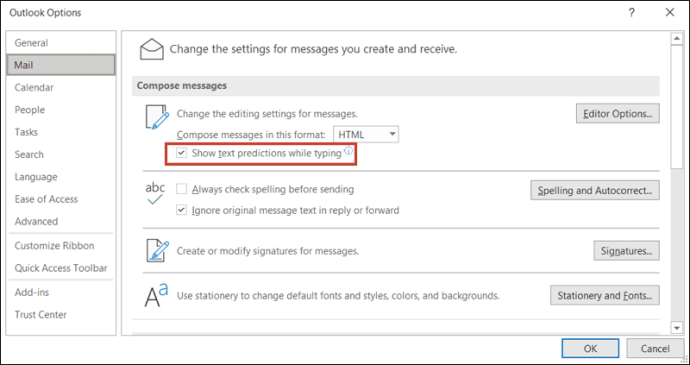Open the Add-ins category
The width and height of the screenshot is (690, 365).
coord(61,292)
